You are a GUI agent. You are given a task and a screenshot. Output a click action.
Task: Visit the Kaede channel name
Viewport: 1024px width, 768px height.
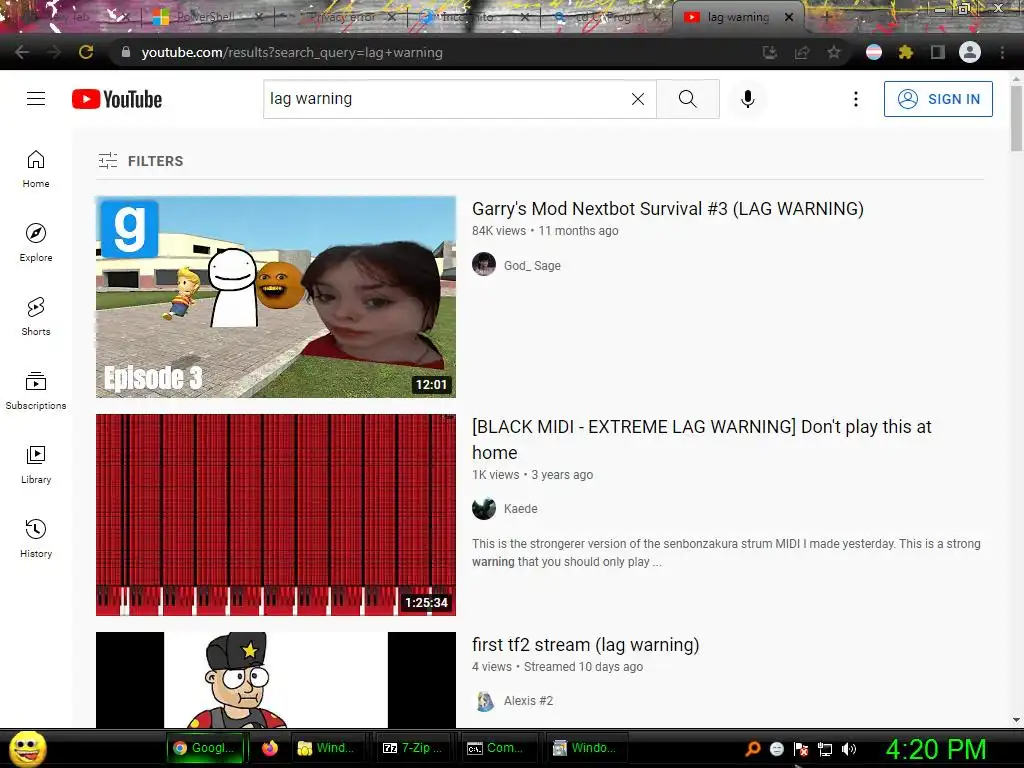coord(520,509)
